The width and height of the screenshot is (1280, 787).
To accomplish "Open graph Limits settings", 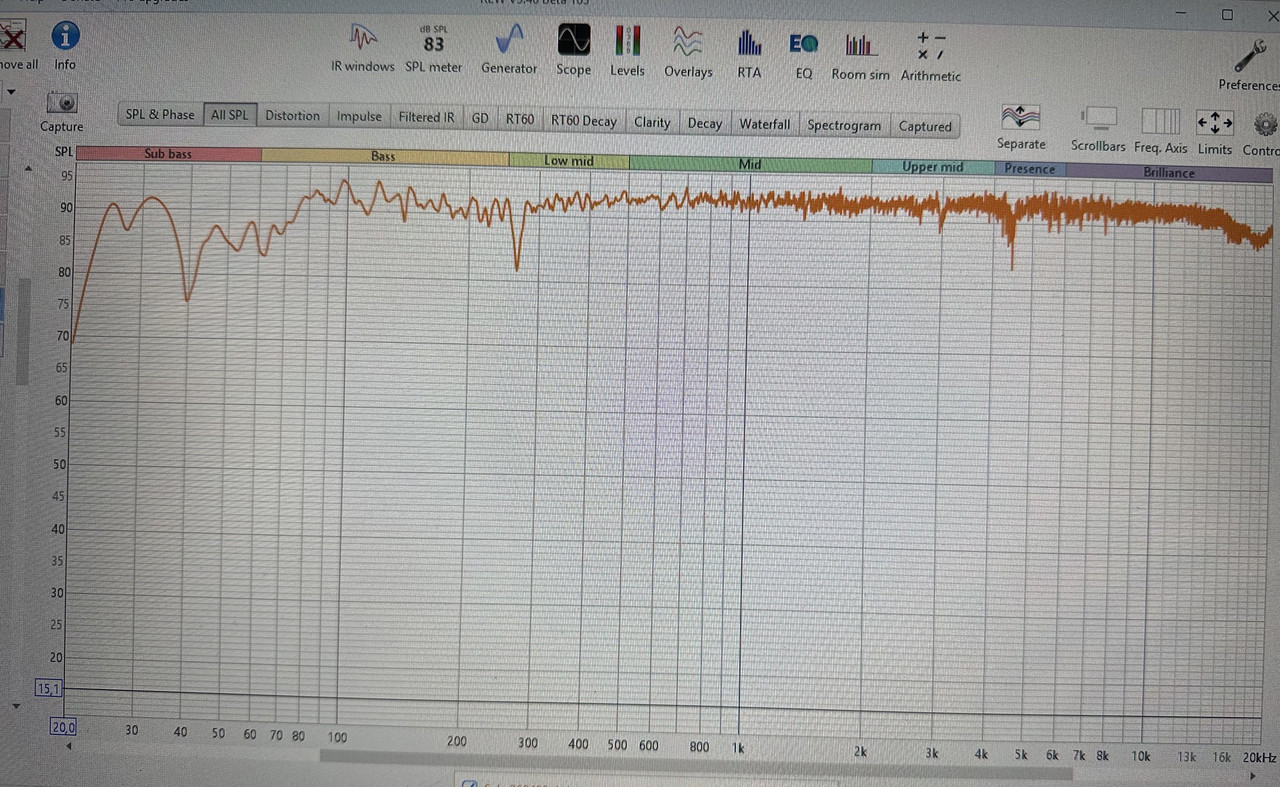I will 1215,131.
